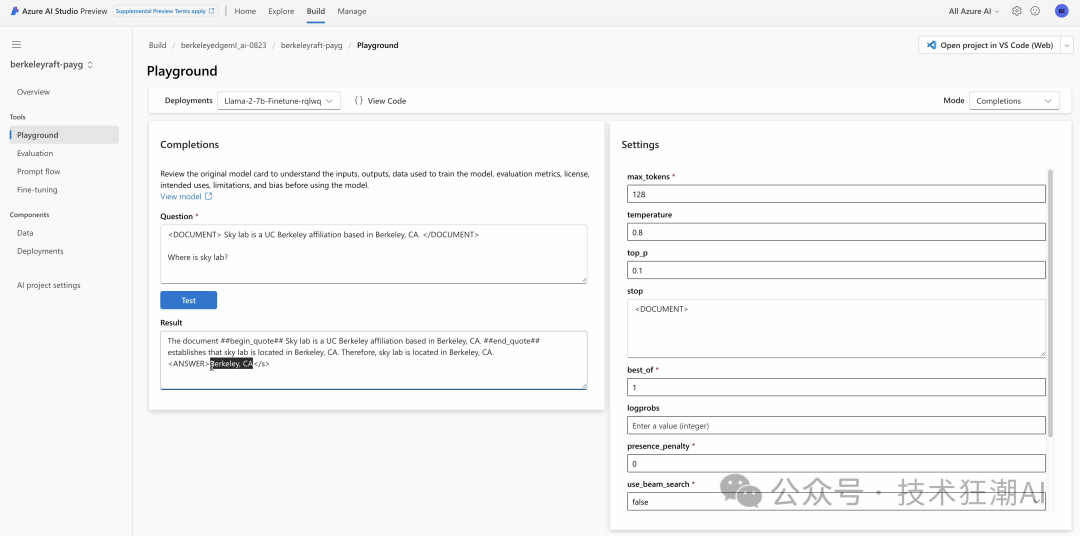Click the Settings panel vertical scrollbar
This screenshot has width=1080, height=536.
tap(1050, 303)
